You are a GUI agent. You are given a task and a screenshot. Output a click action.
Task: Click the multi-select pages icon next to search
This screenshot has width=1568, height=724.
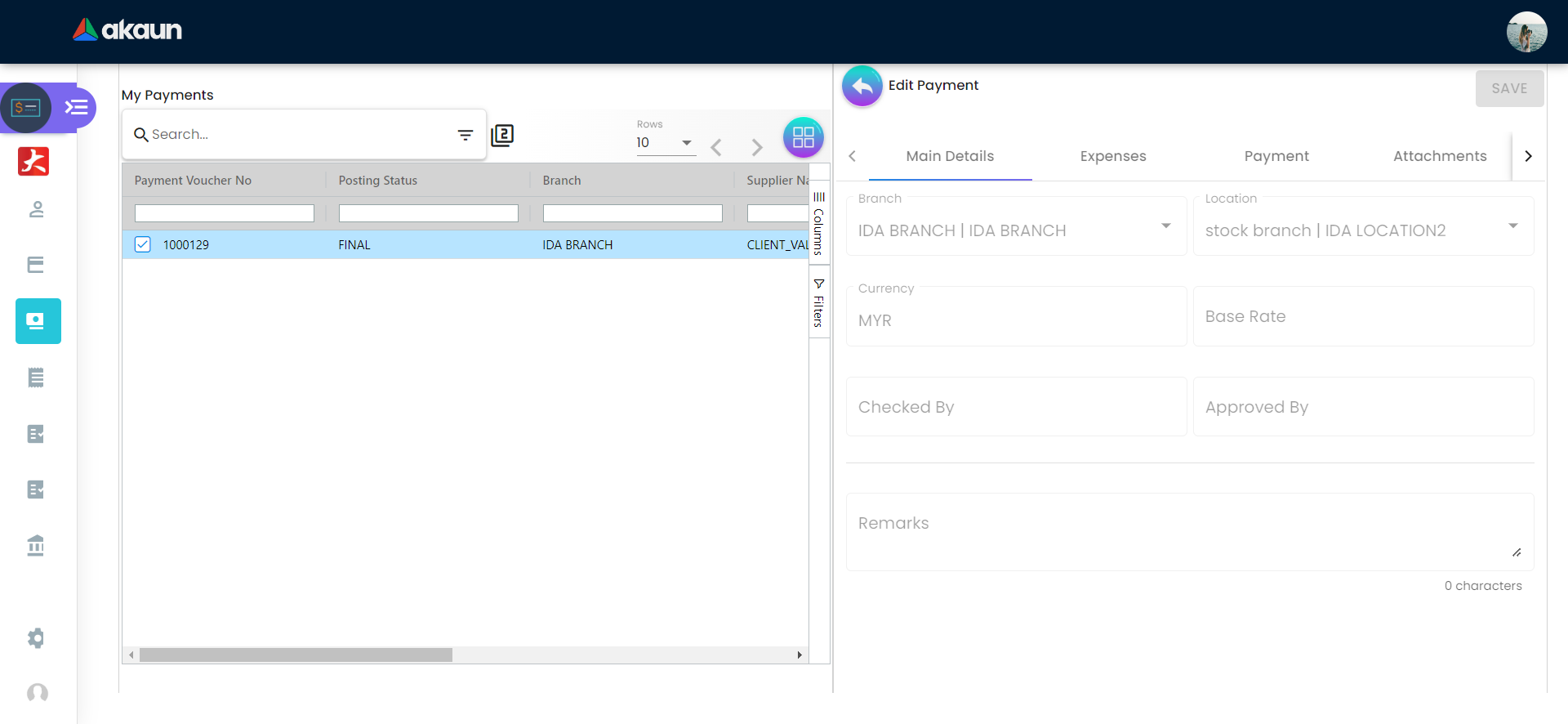[502, 135]
